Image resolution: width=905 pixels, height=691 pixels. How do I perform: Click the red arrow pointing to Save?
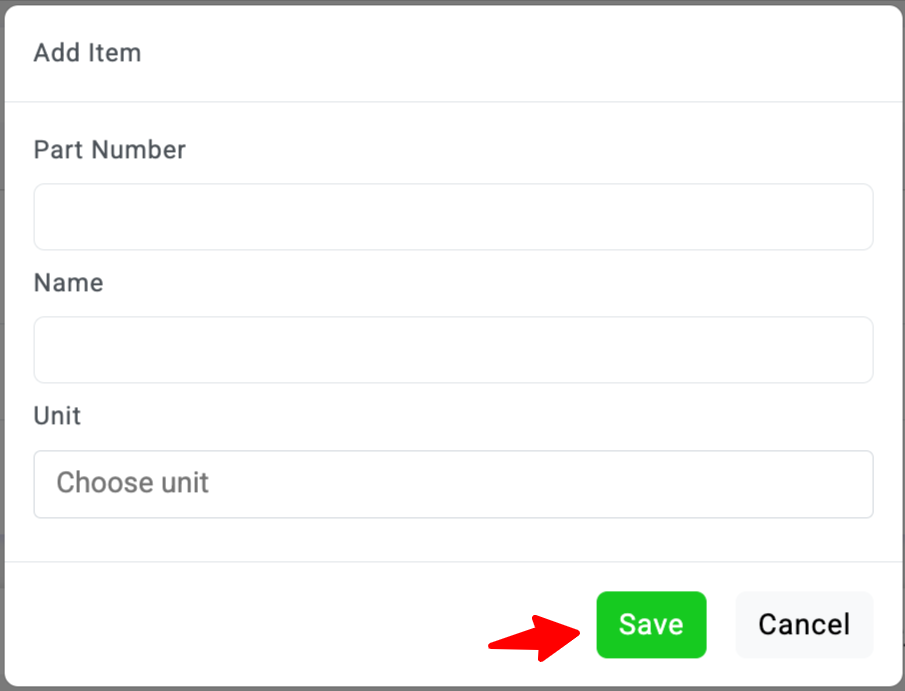(535, 636)
